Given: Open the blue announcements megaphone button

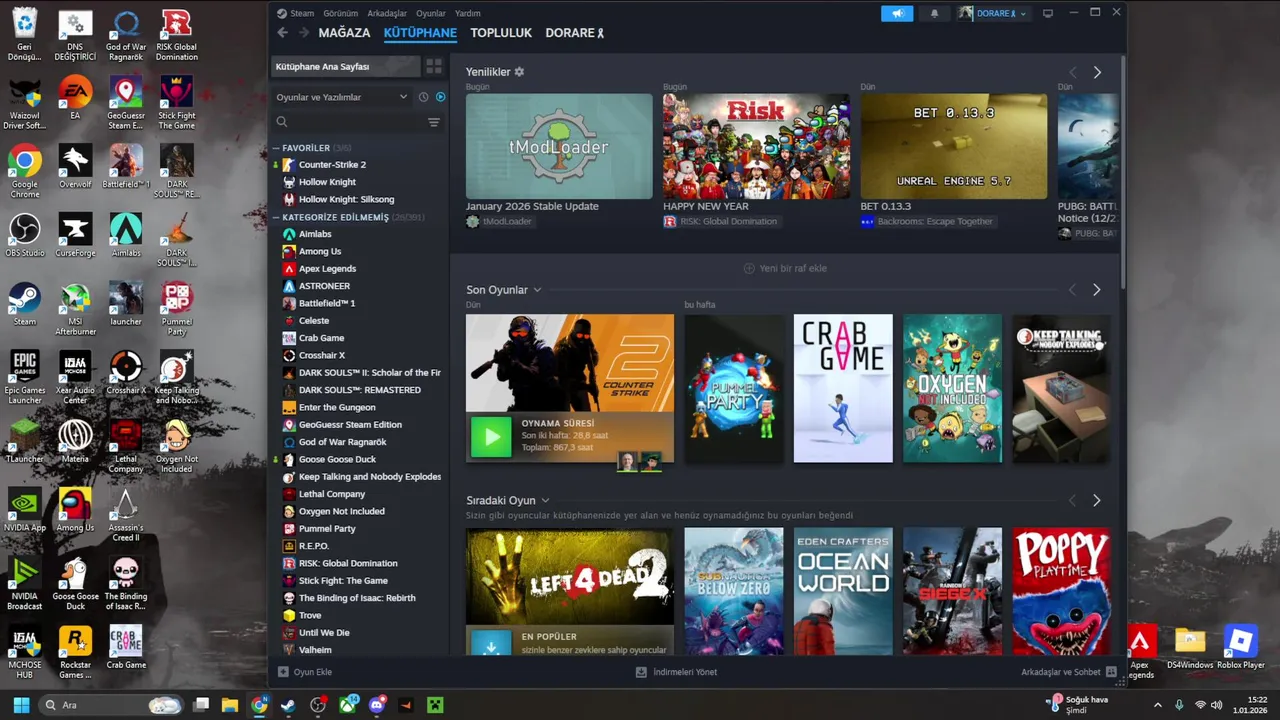Looking at the screenshot, I should point(897,13).
